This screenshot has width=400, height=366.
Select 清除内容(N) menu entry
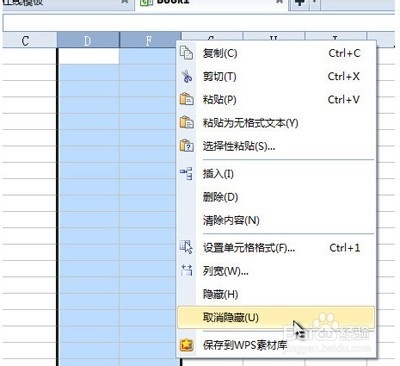(276, 220)
